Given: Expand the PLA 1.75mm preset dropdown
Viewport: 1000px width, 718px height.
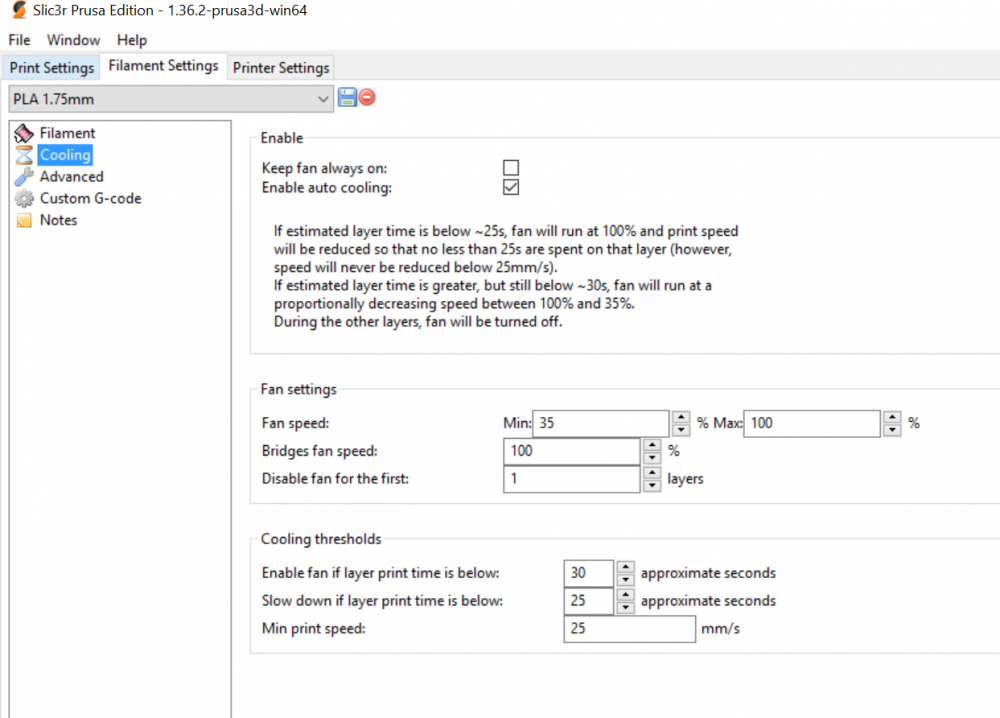Looking at the screenshot, I should [322, 99].
